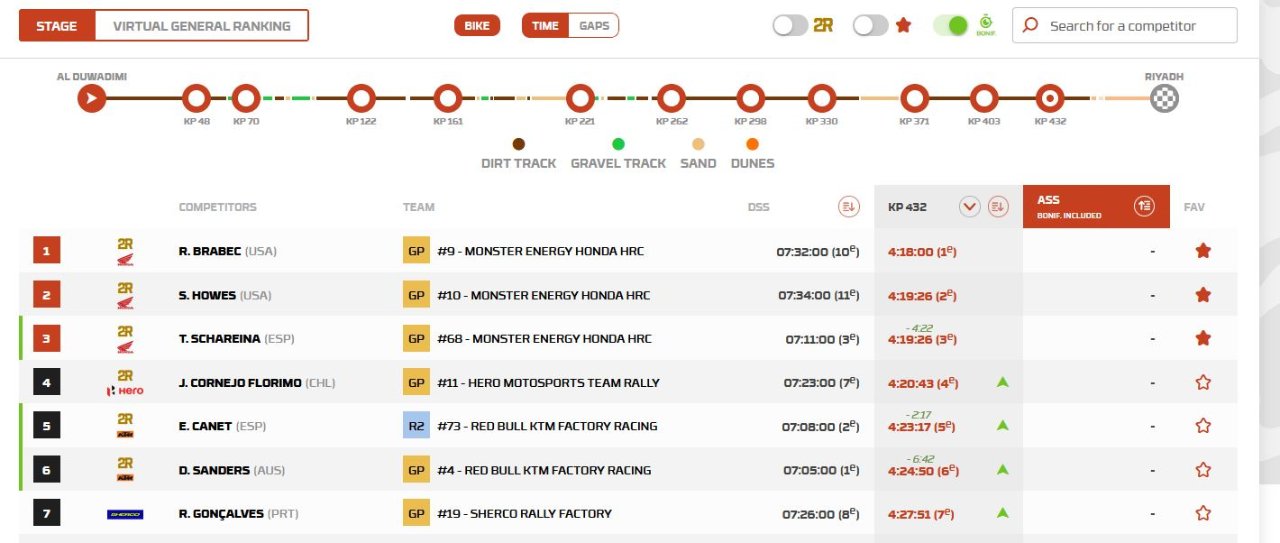
Task: Click sort icon beside KP 432 header
Action: click(997, 207)
